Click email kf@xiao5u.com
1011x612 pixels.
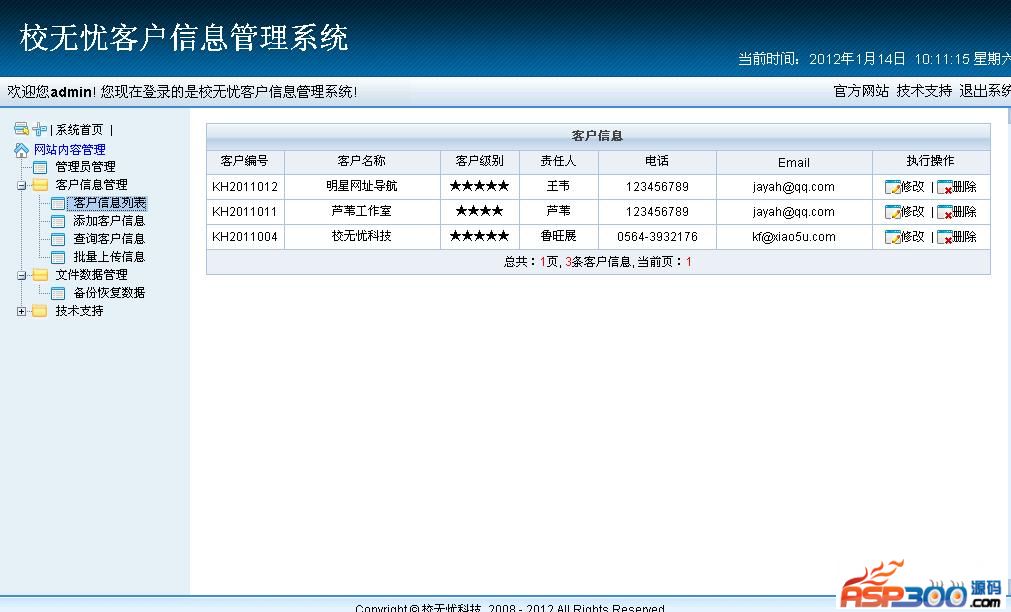(794, 237)
